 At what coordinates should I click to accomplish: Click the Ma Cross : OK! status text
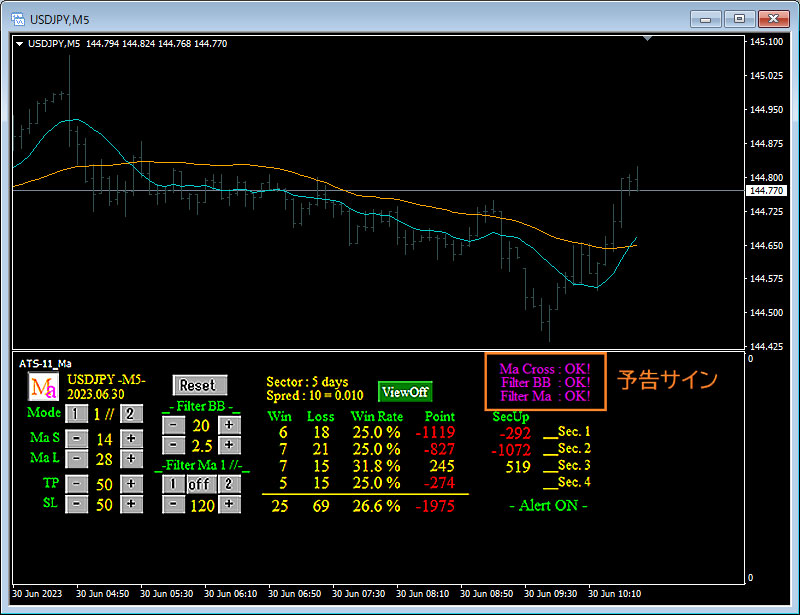pos(545,368)
